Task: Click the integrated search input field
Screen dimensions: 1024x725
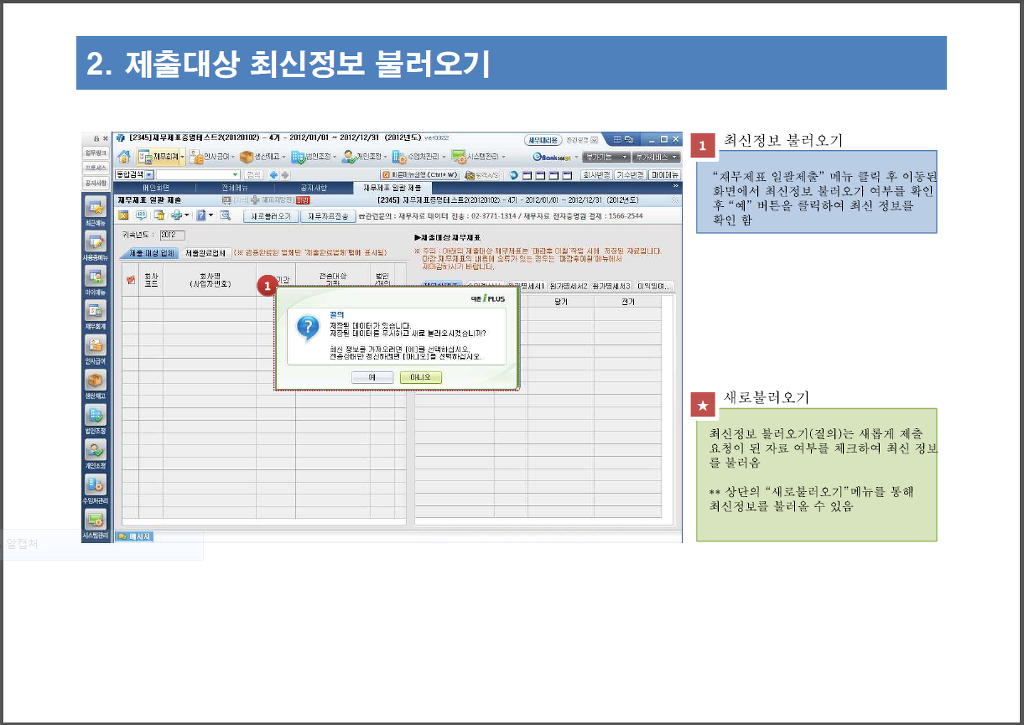Action: click(199, 175)
